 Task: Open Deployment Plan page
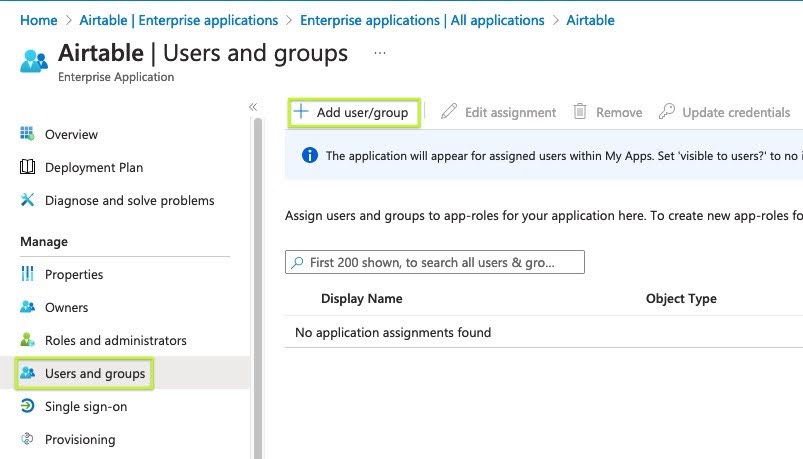click(94, 168)
